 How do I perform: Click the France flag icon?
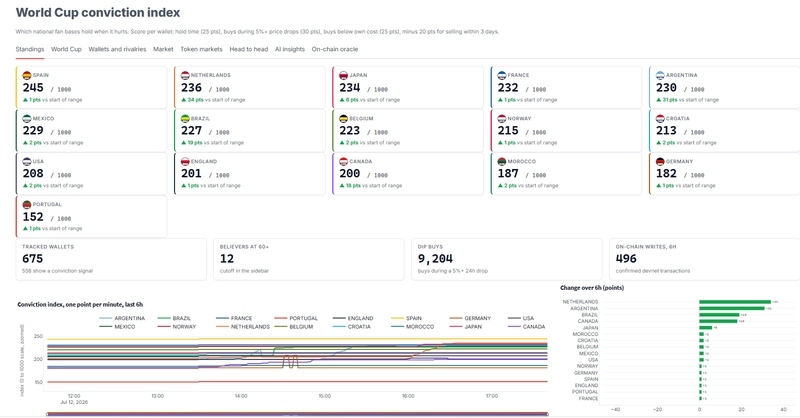coord(502,75)
